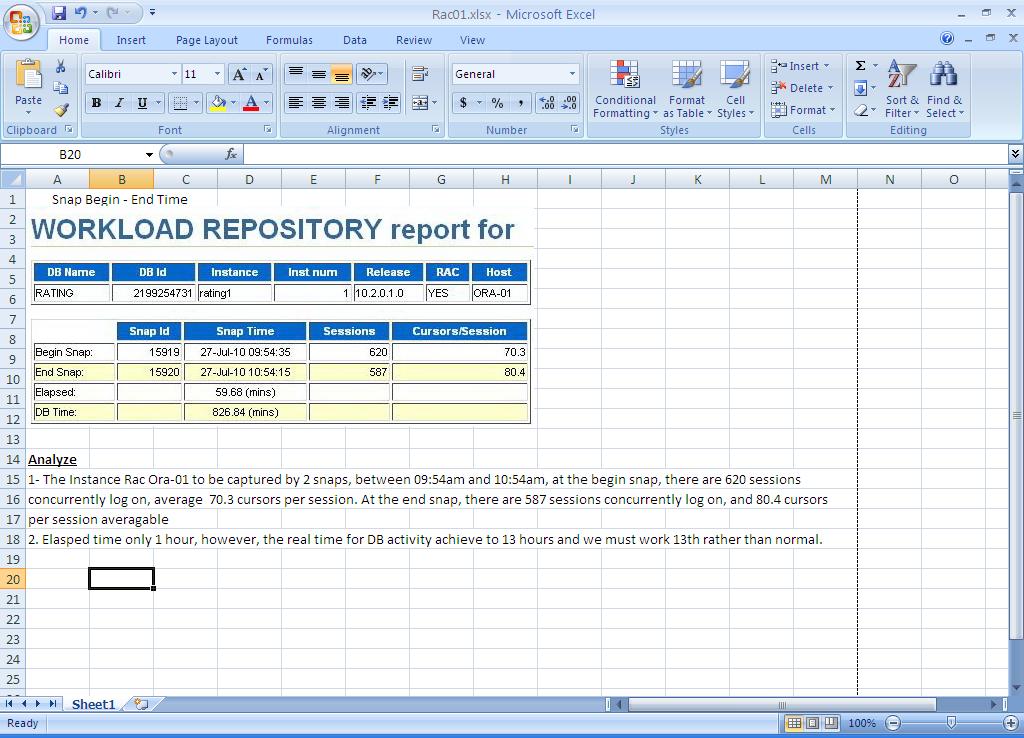The width and height of the screenshot is (1024, 738).
Task: Click the Increase Font Size icon
Action: pos(239,75)
